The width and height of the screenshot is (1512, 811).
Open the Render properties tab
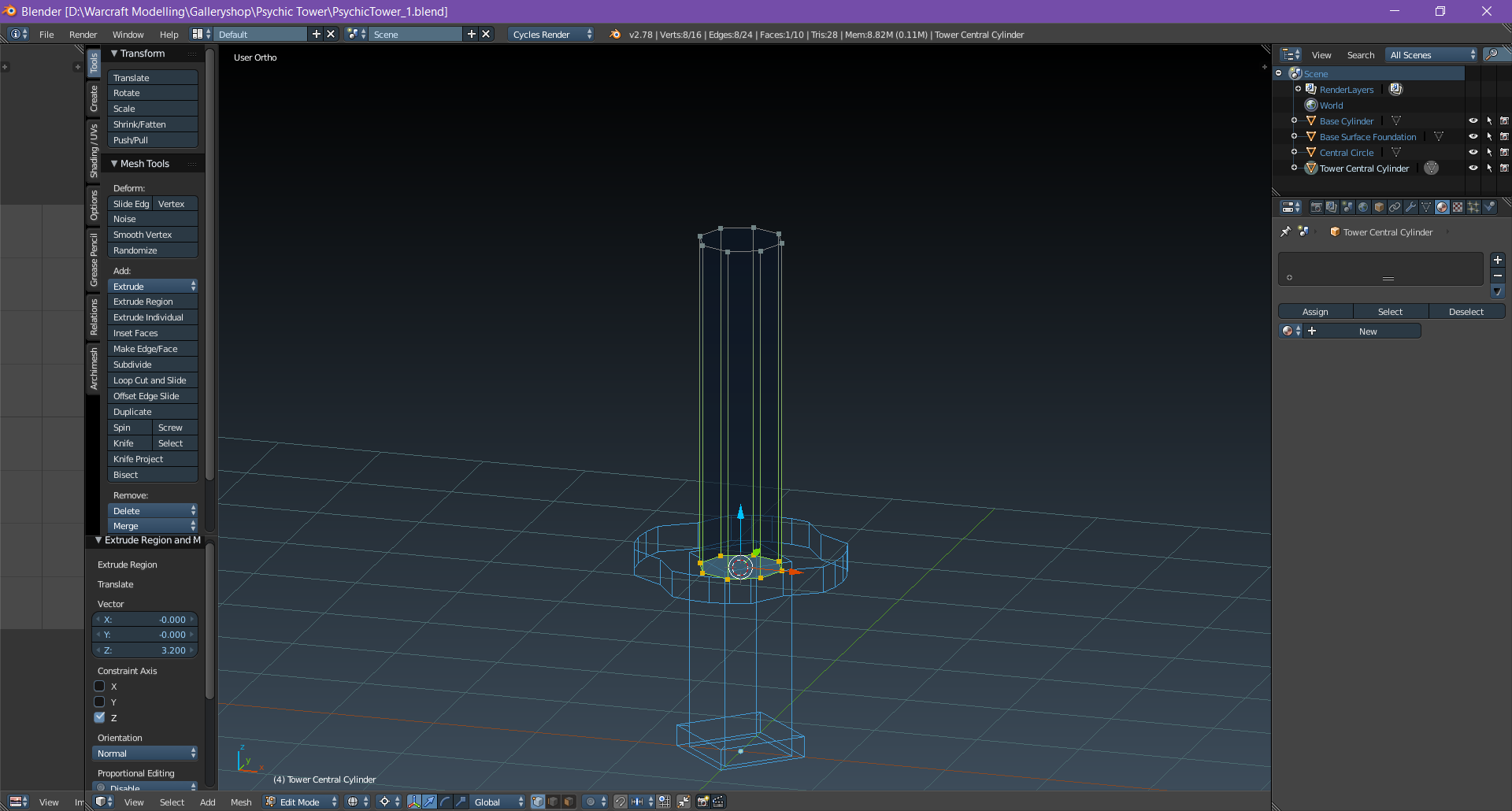[x=1316, y=207]
